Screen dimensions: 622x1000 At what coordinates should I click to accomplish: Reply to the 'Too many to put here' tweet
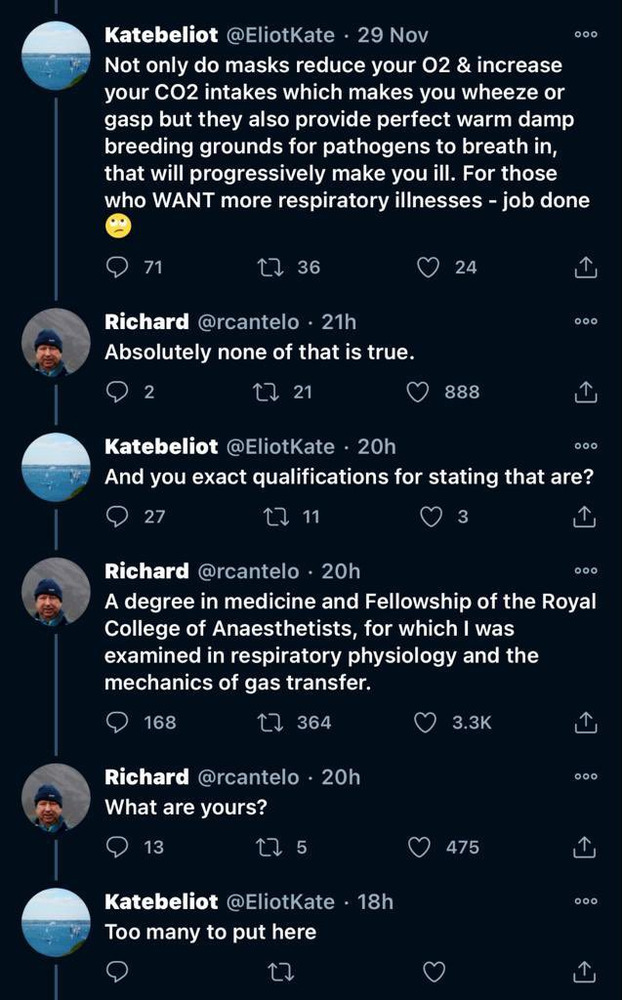click(118, 972)
